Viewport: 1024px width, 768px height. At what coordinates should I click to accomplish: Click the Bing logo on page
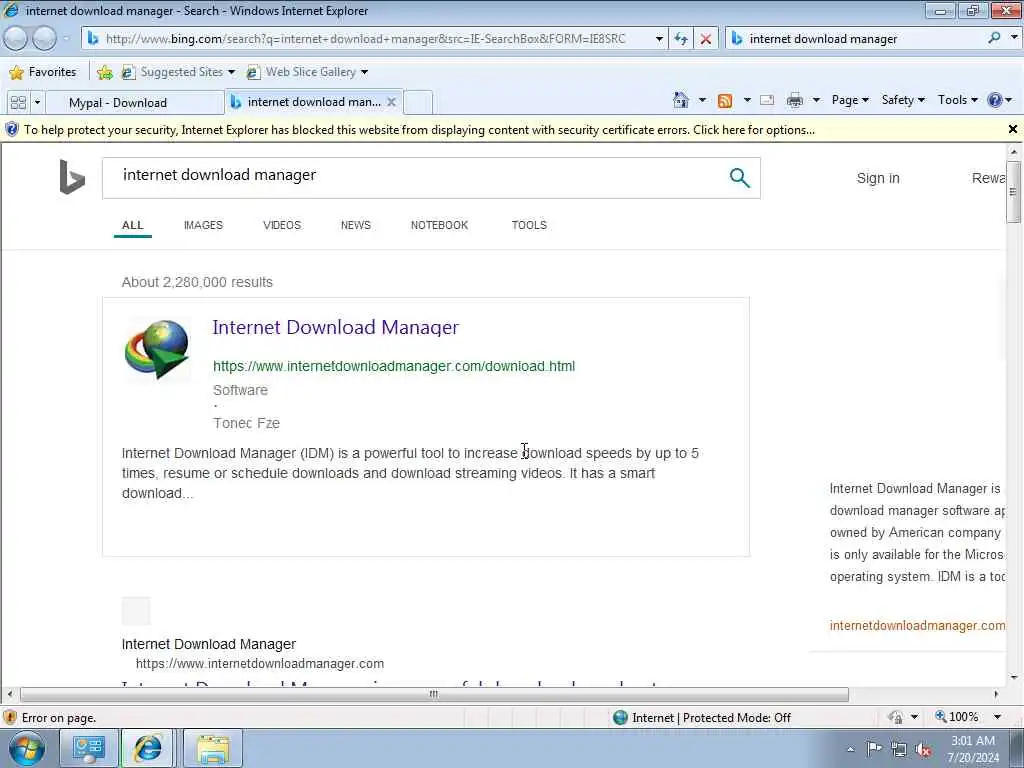coord(72,177)
